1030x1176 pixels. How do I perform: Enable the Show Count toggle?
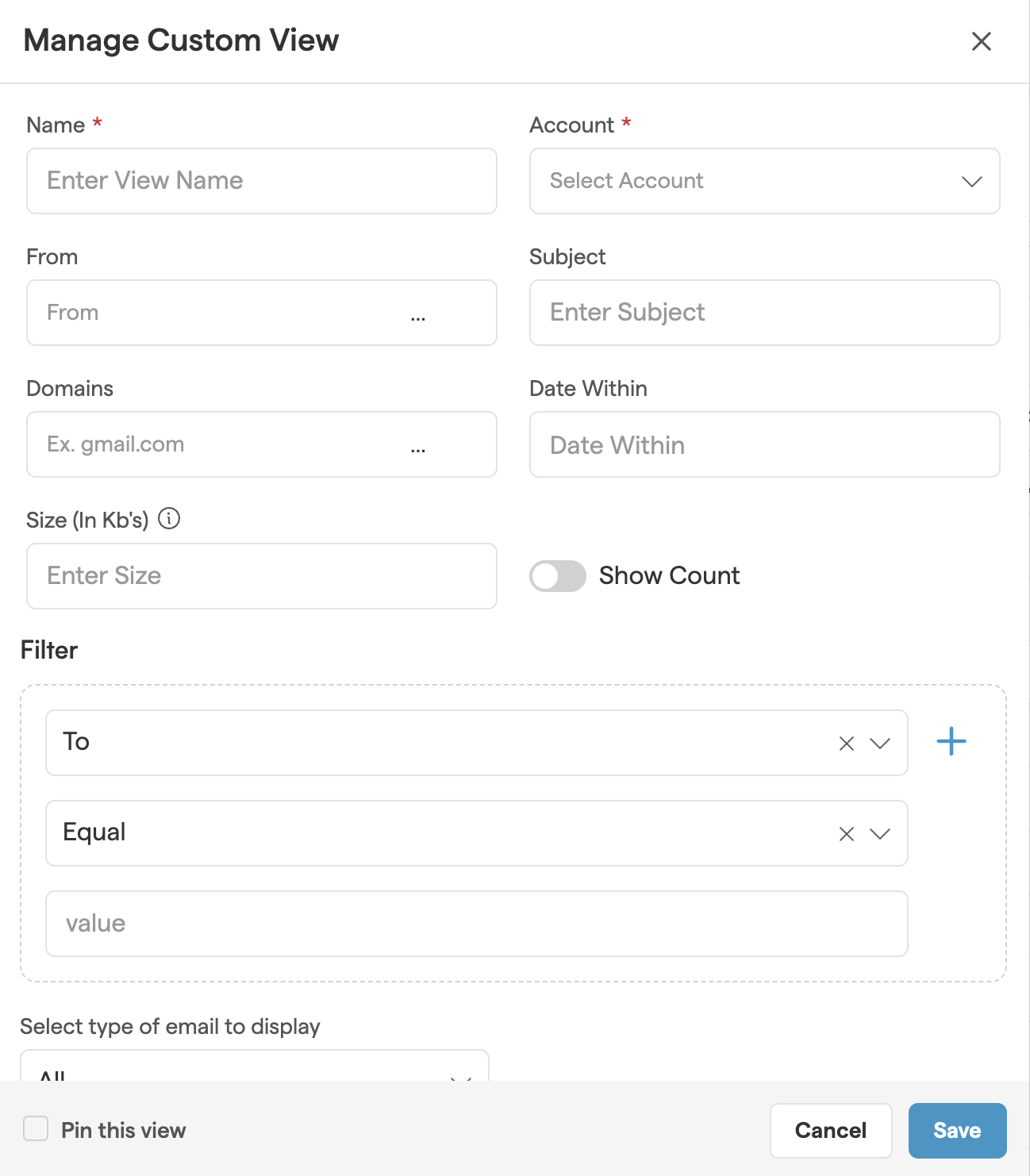pyautogui.click(x=557, y=576)
